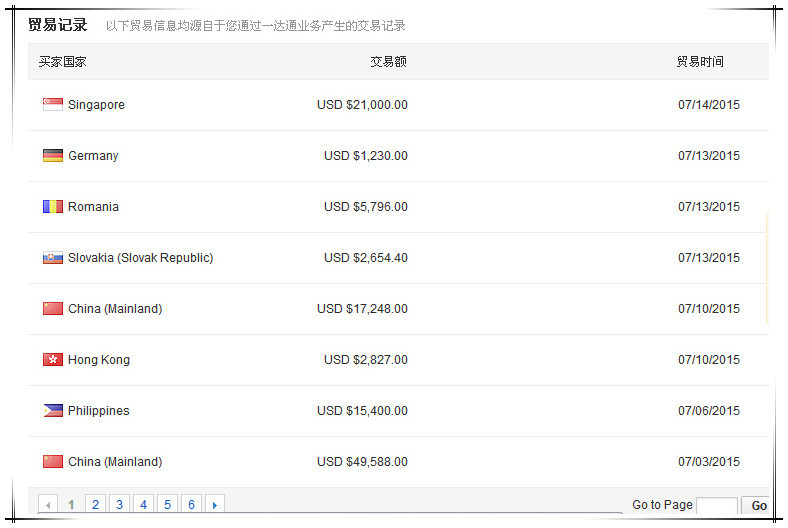The height and width of the screenshot is (528, 788).
Task: Click the Singapore flag icon
Action: 53,105
